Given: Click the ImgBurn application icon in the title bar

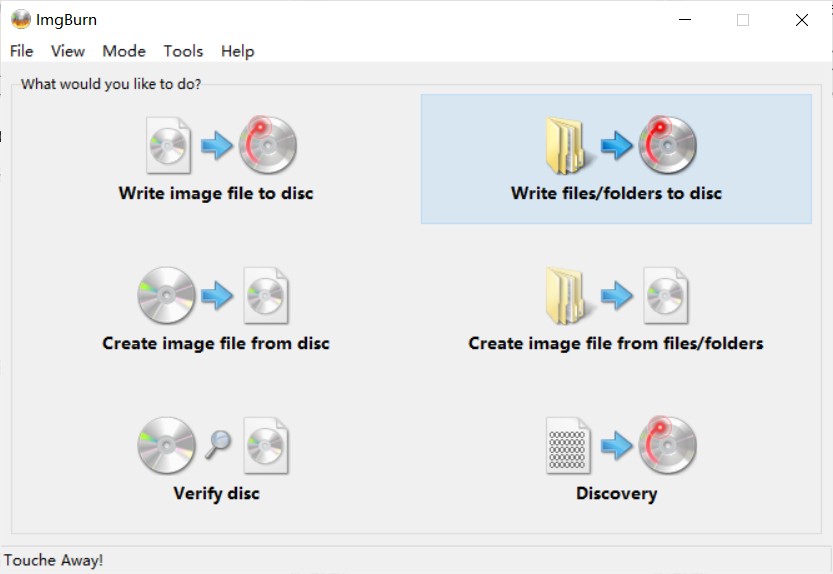Looking at the screenshot, I should click(21, 20).
